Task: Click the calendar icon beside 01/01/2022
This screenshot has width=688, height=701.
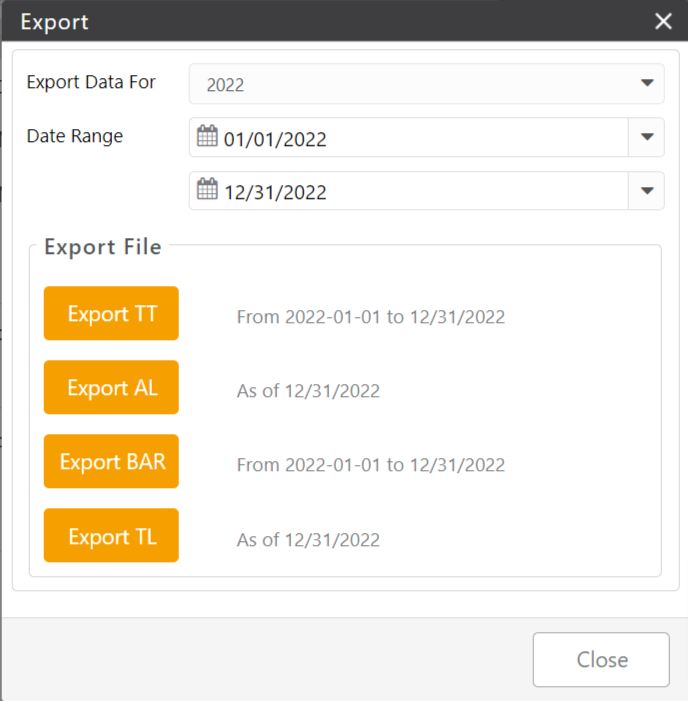Action: pos(207,138)
